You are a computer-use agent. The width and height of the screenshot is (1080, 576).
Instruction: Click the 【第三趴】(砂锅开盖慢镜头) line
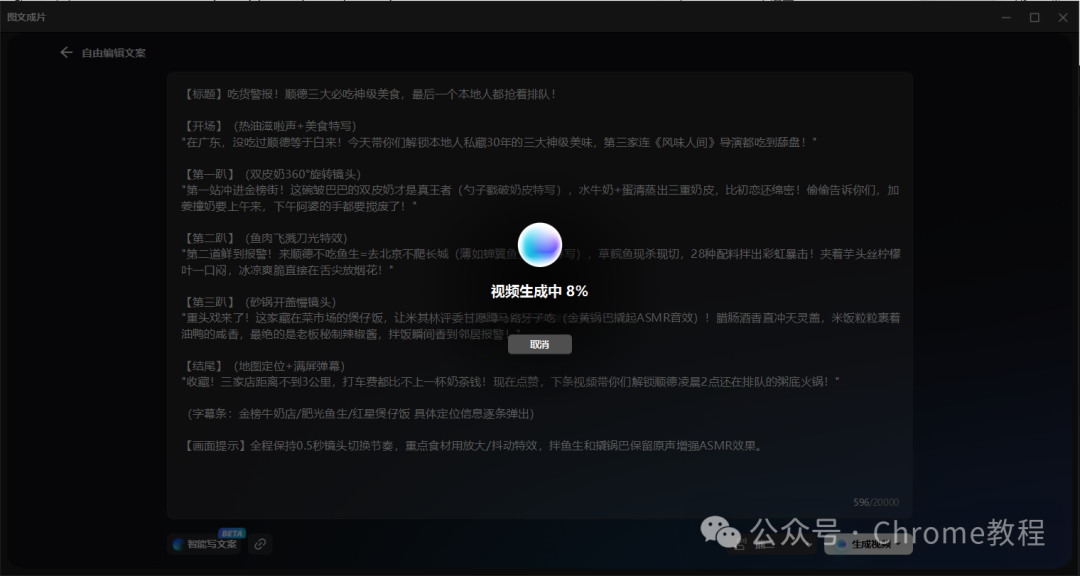259,302
